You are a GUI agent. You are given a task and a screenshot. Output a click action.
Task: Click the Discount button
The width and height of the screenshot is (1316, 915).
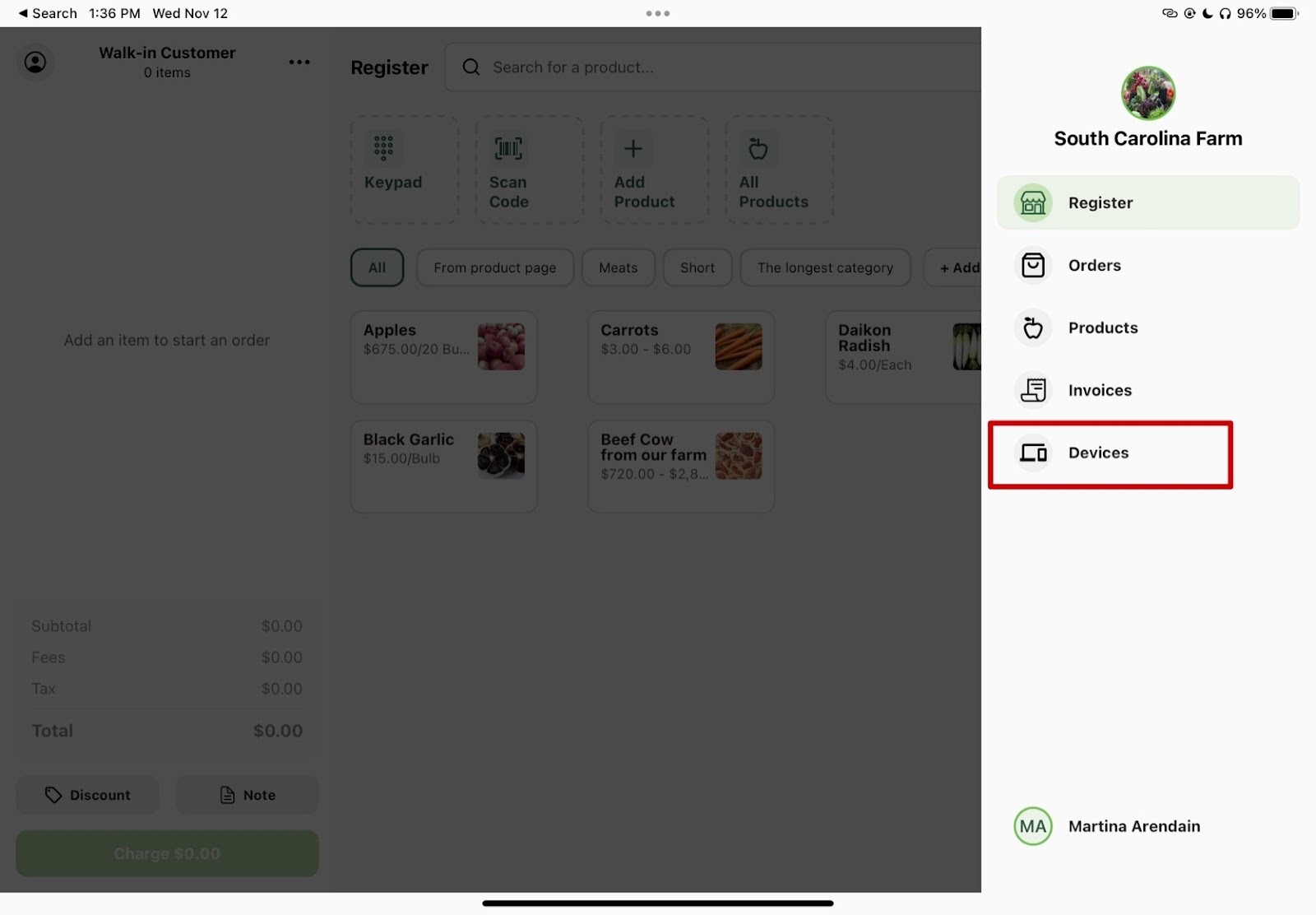coord(87,795)
